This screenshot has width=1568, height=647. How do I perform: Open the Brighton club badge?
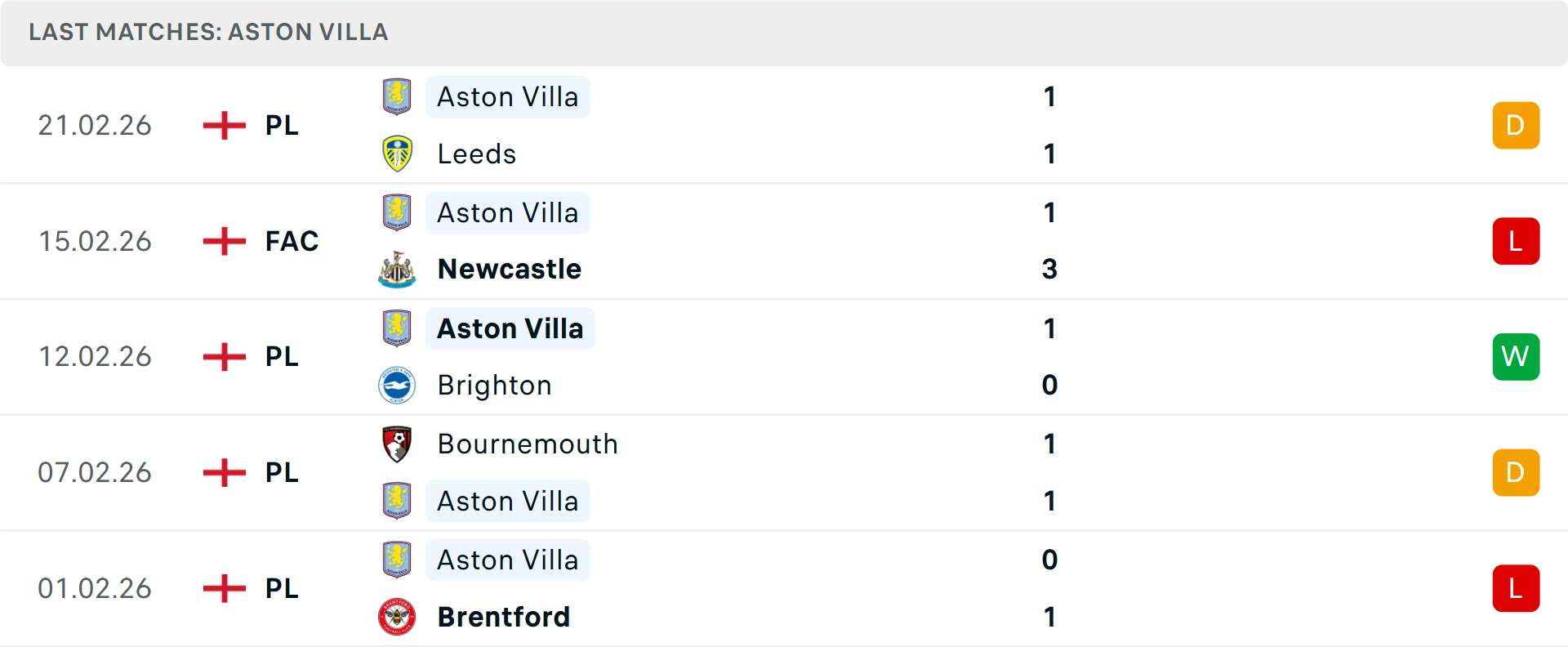pos(397,385)
